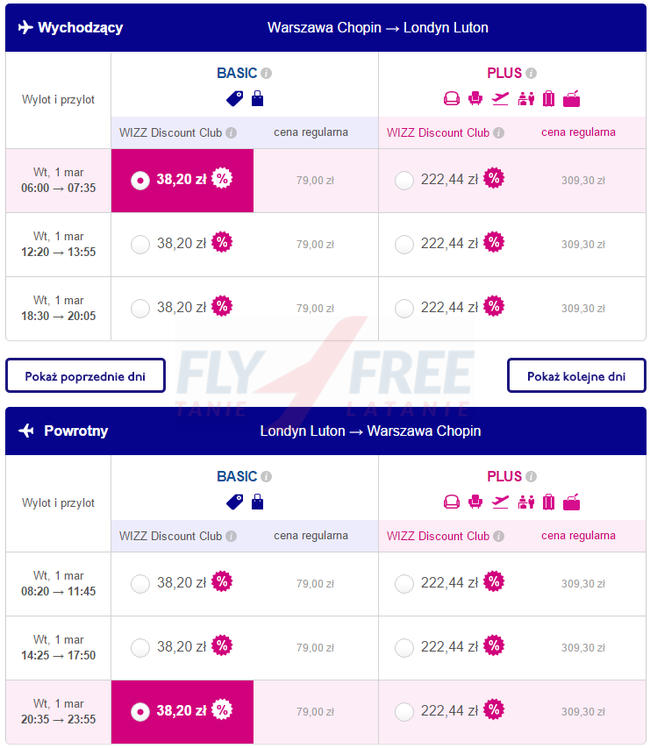Select 12:20 outbound BASIC fare radio button
This screenshot has width=650, height=748.
tap(140, 244)
